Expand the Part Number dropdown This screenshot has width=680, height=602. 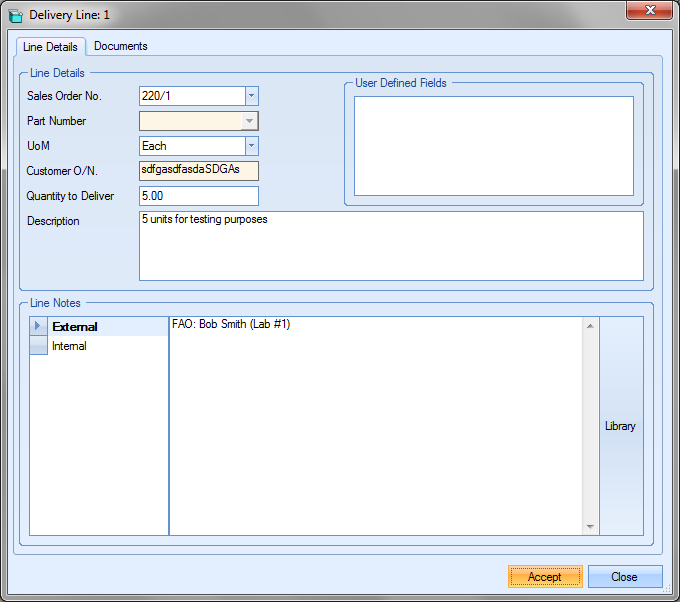(251, 121)
